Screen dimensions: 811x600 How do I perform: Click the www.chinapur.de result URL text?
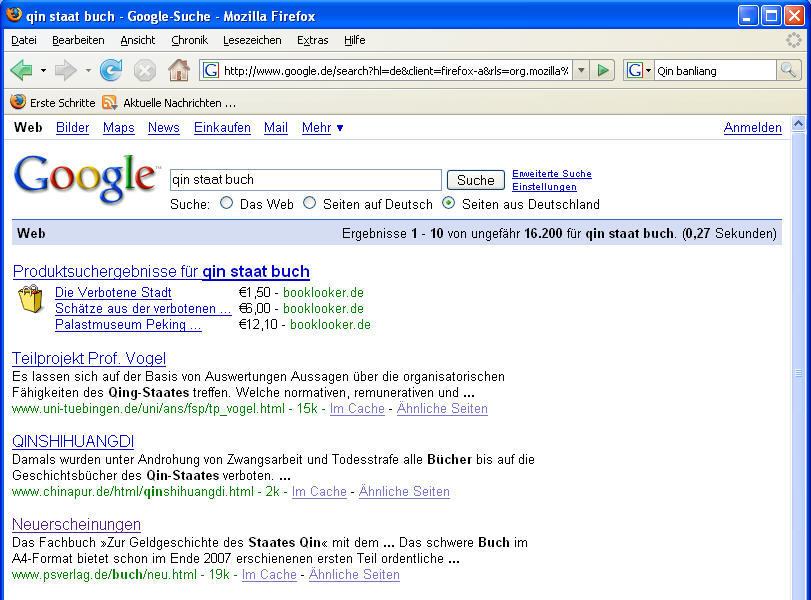pos(133,491)
